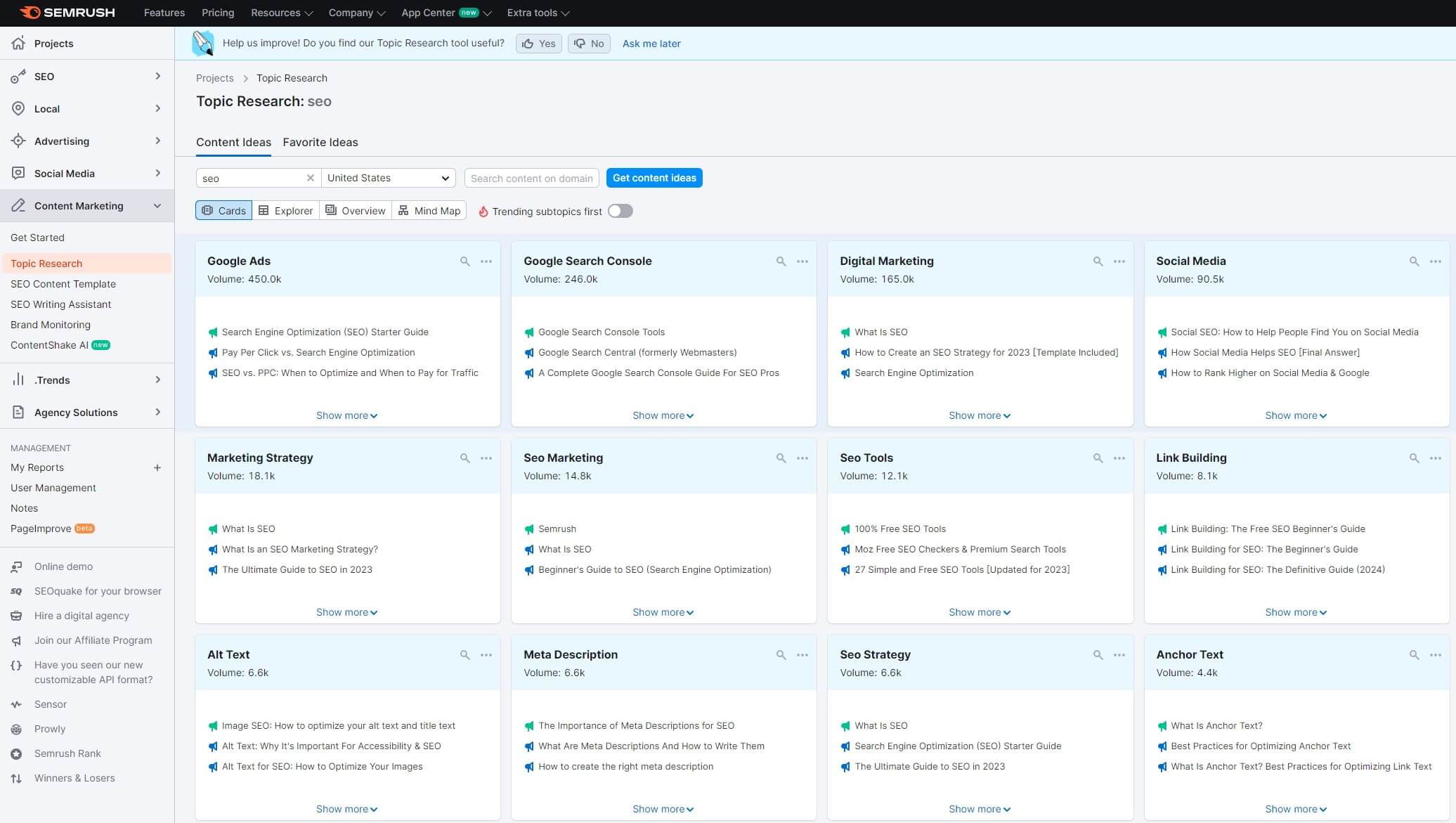1456x823 pixels.
Task: Open SEO Content Template in sidebar
Action: click(x=63, y=284)
